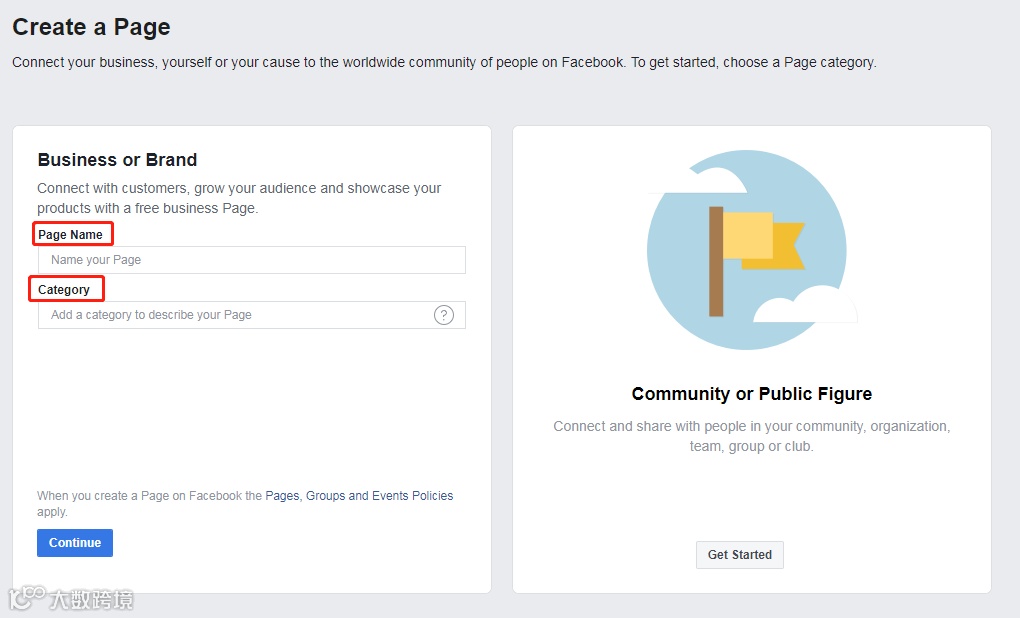Select the Community or Public Figure heading
The image size is (1020, 618).
tap(752, 394)
